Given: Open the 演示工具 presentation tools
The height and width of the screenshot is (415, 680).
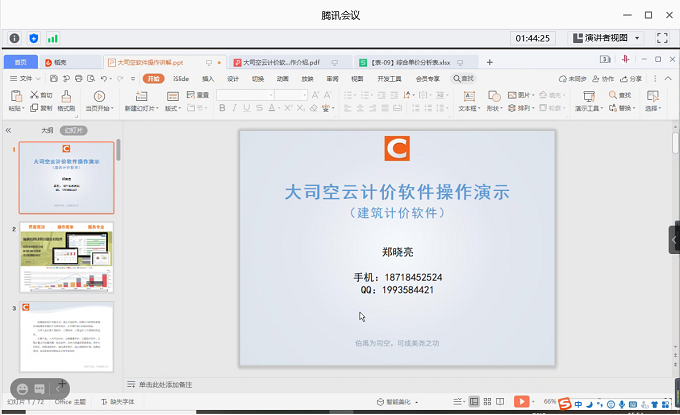Looking at the screenshot, I should pyautogui.click(x=589, y=101).
